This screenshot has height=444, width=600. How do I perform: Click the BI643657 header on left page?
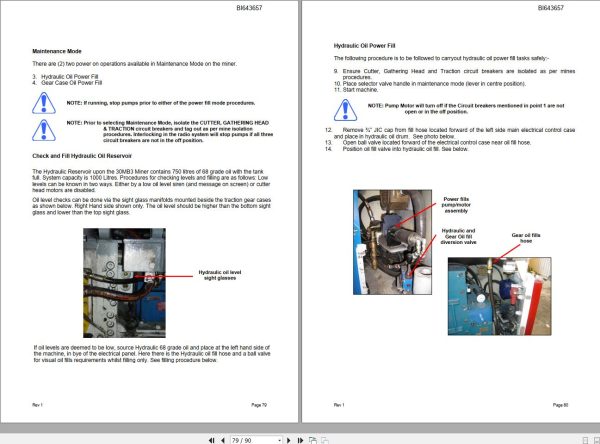tap(249, 8)
